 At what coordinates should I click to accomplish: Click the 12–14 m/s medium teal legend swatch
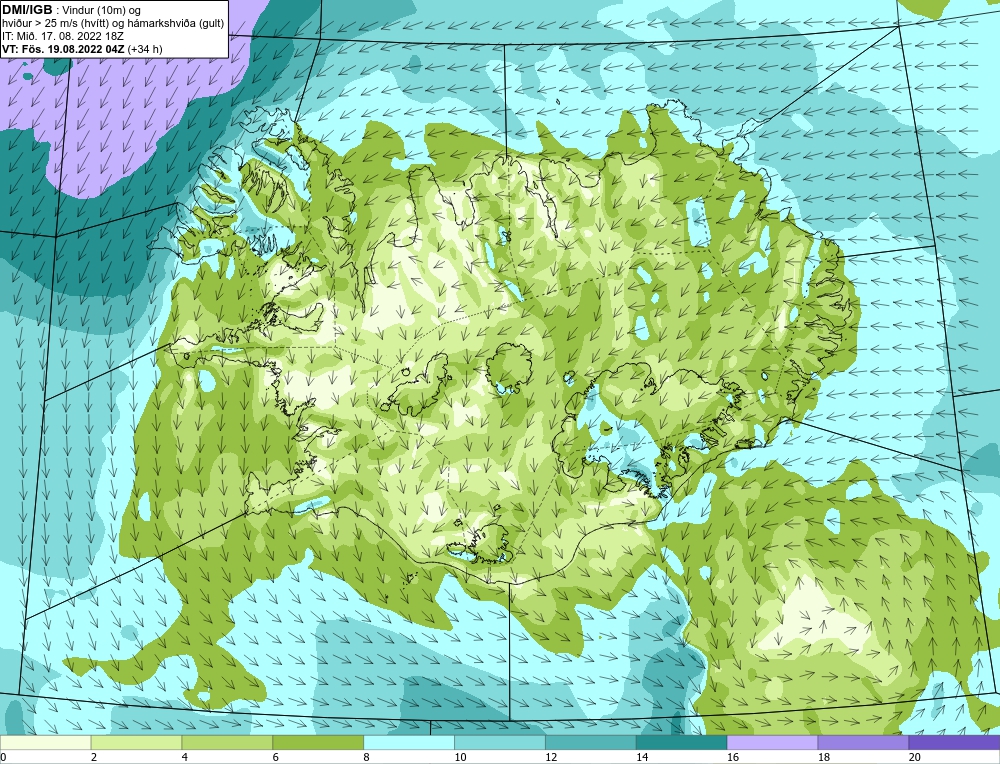coord(591,743)
